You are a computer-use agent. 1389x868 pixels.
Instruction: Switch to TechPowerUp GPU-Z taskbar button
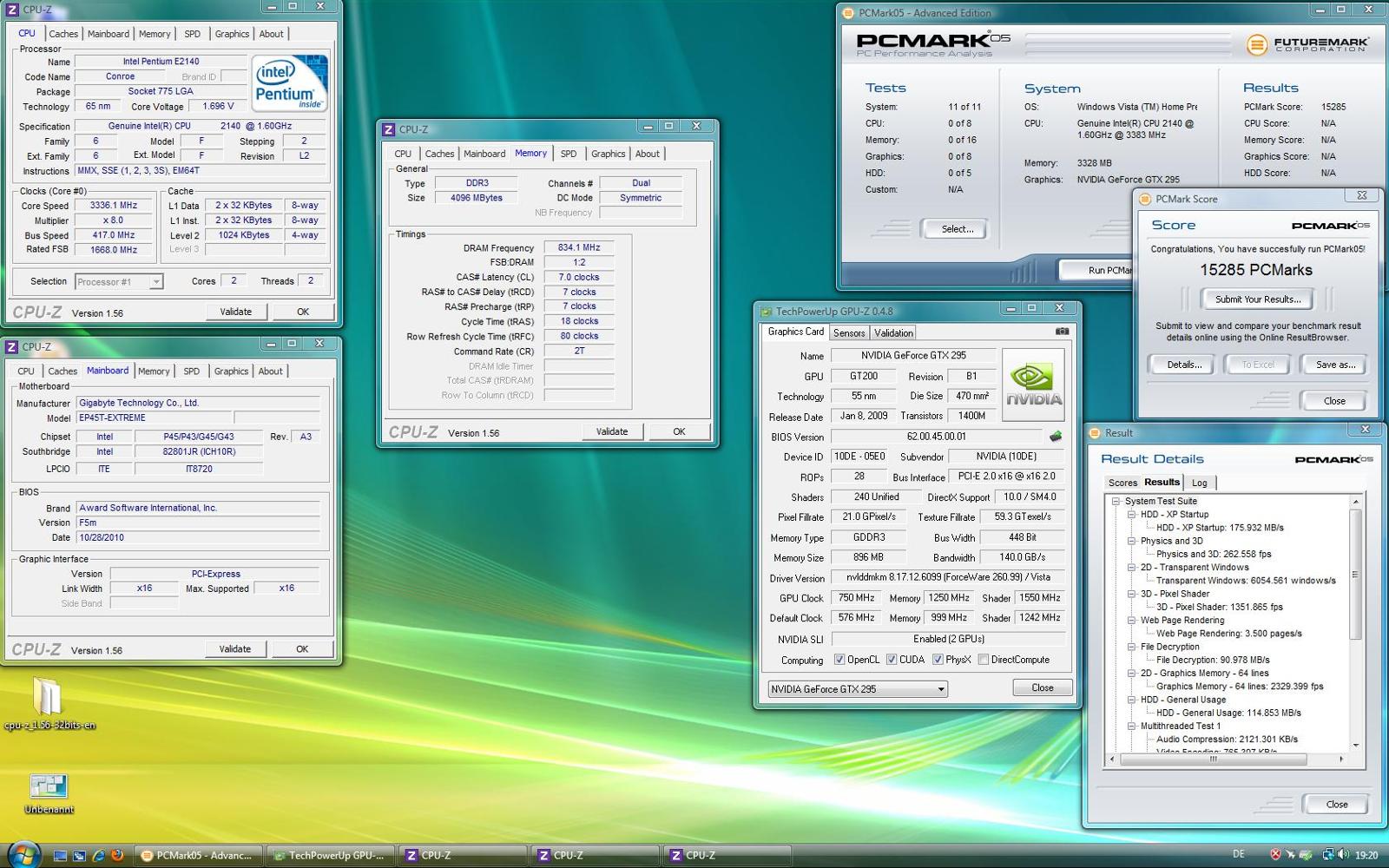(331, 855)
